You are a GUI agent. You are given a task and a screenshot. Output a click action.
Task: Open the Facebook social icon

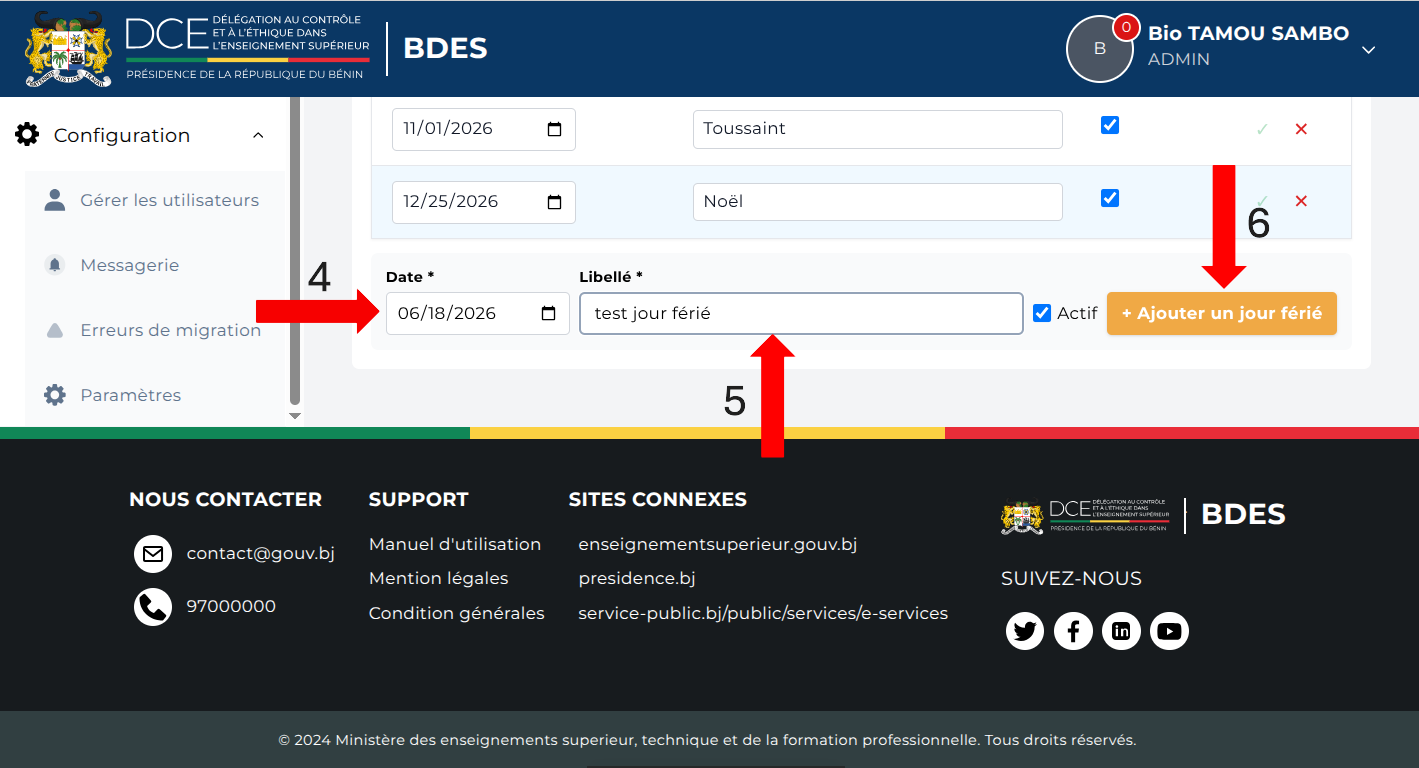coord(1073,631)
